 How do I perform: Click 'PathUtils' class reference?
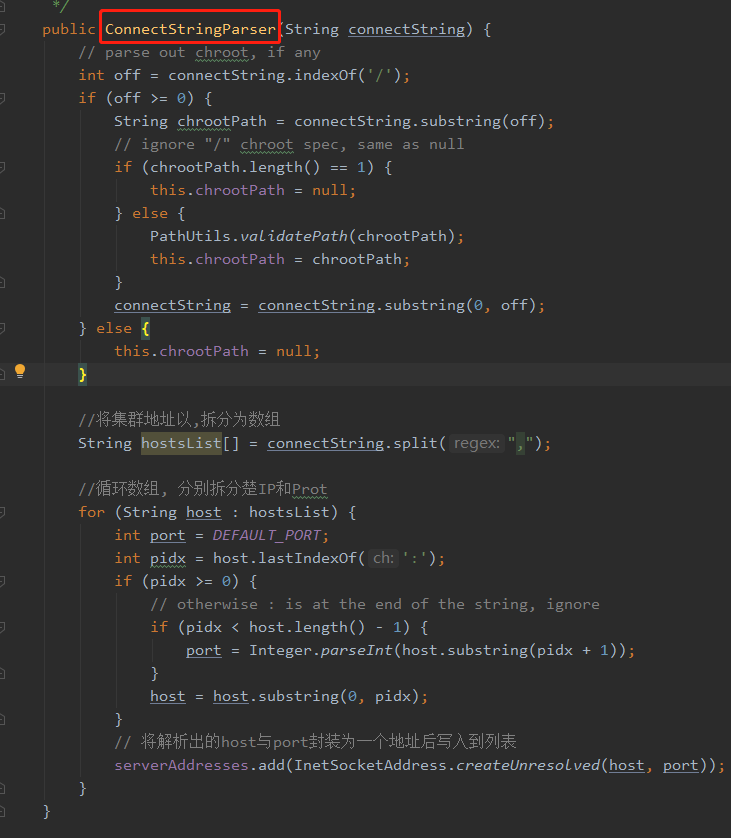coord(190,236)
